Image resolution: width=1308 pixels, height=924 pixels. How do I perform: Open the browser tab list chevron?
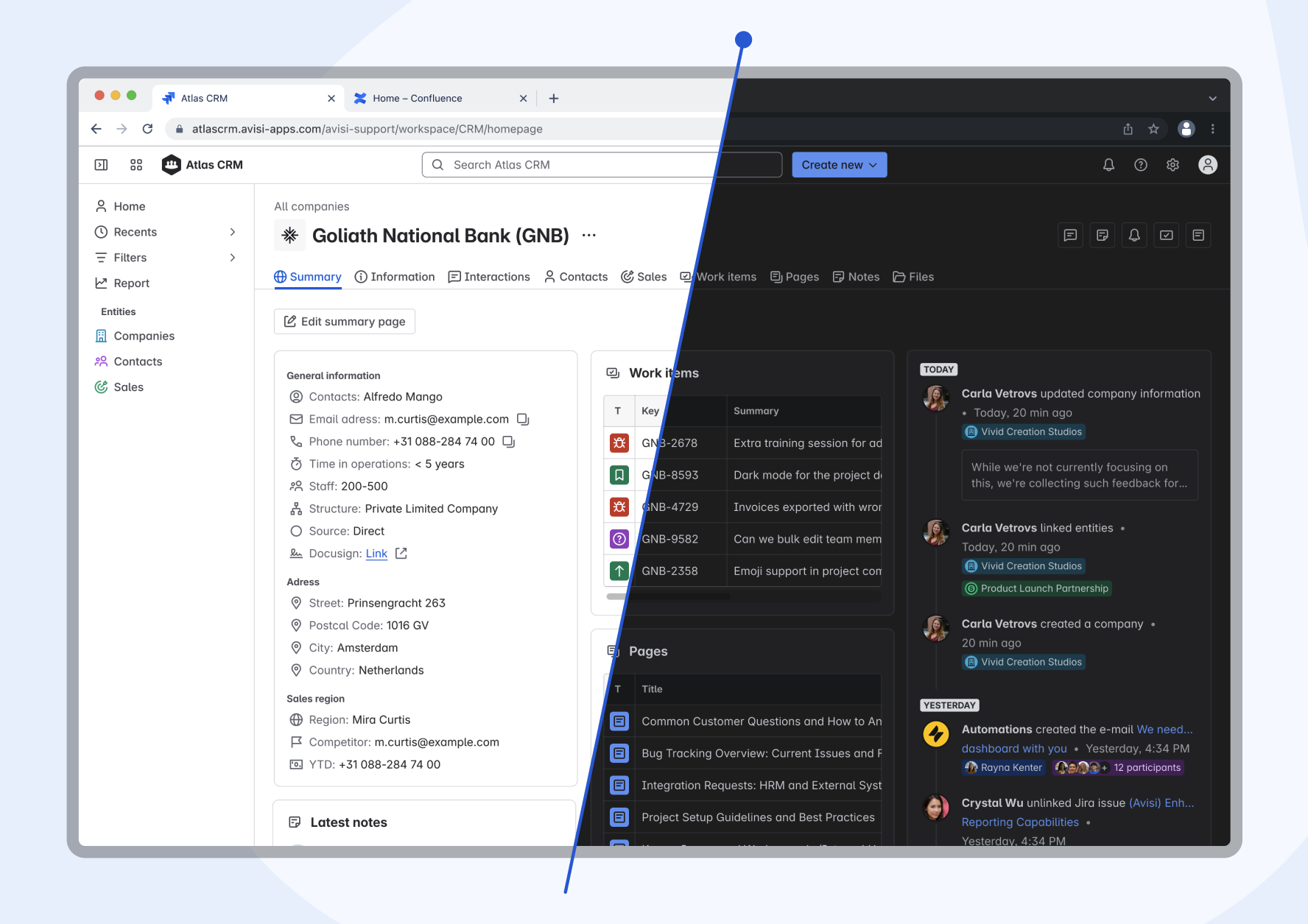coord(1212,99)
